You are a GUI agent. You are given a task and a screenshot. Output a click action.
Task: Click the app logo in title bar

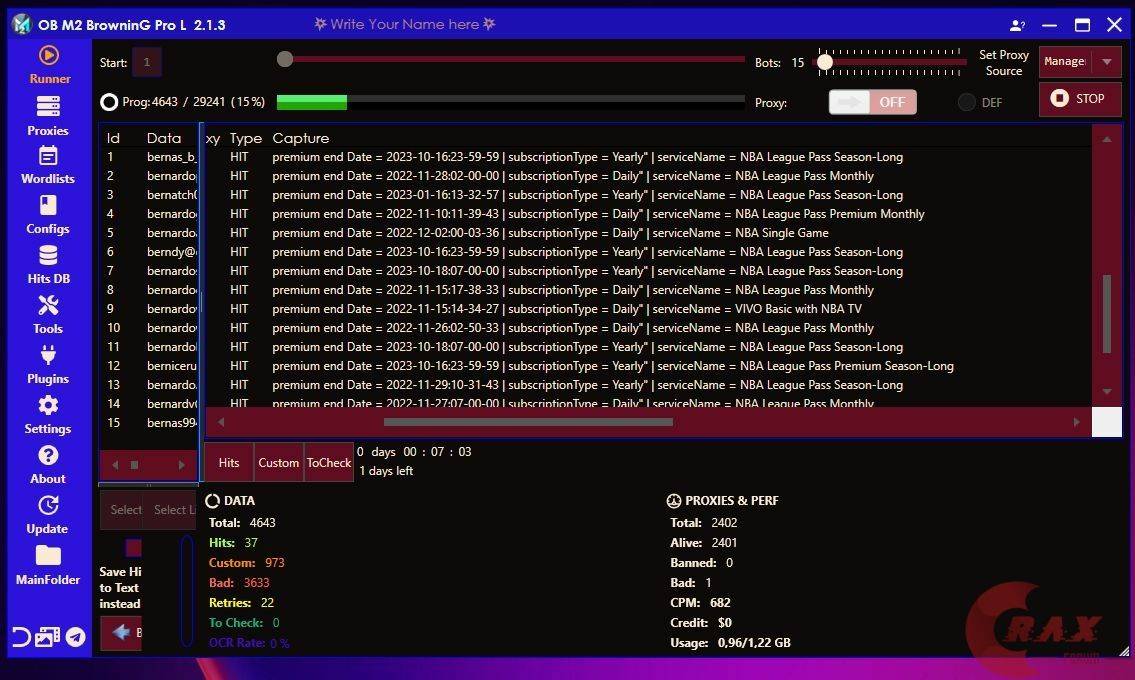(22, 25)
